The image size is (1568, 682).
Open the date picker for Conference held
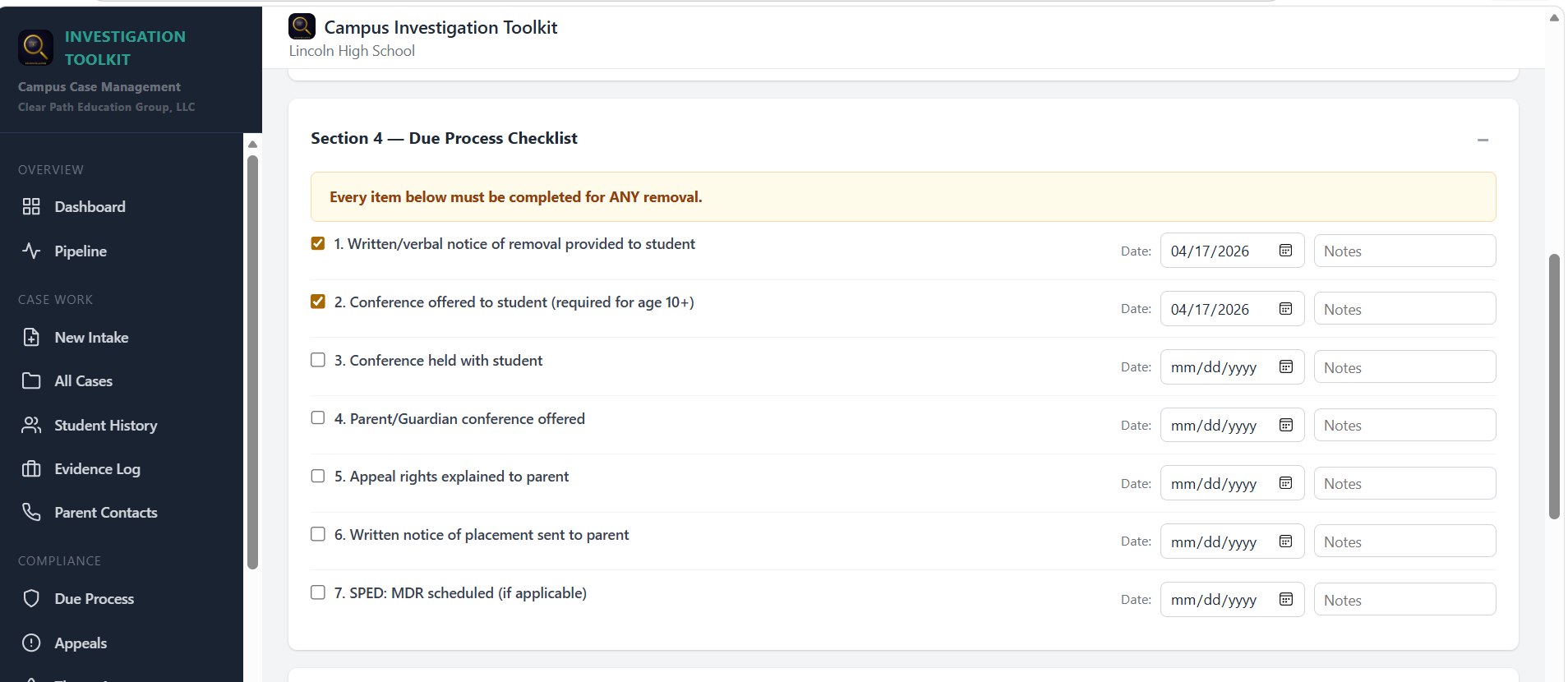[x=1284, y=366]
